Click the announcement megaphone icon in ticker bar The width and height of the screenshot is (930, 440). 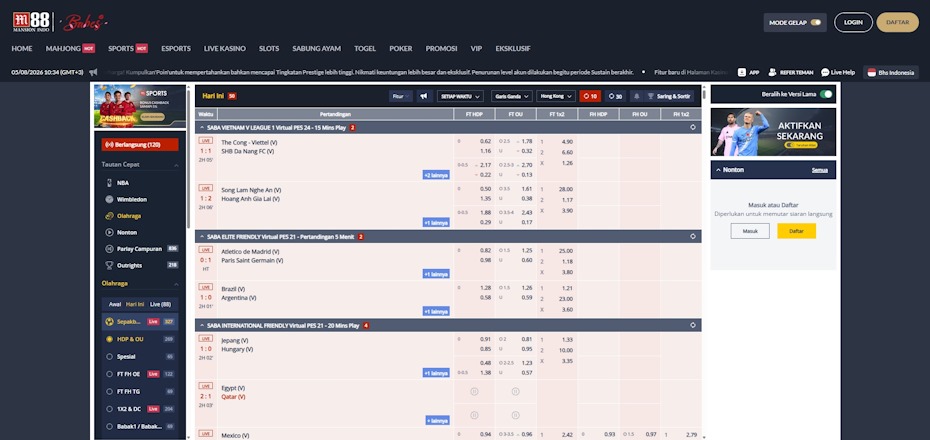tap(93, 72)
